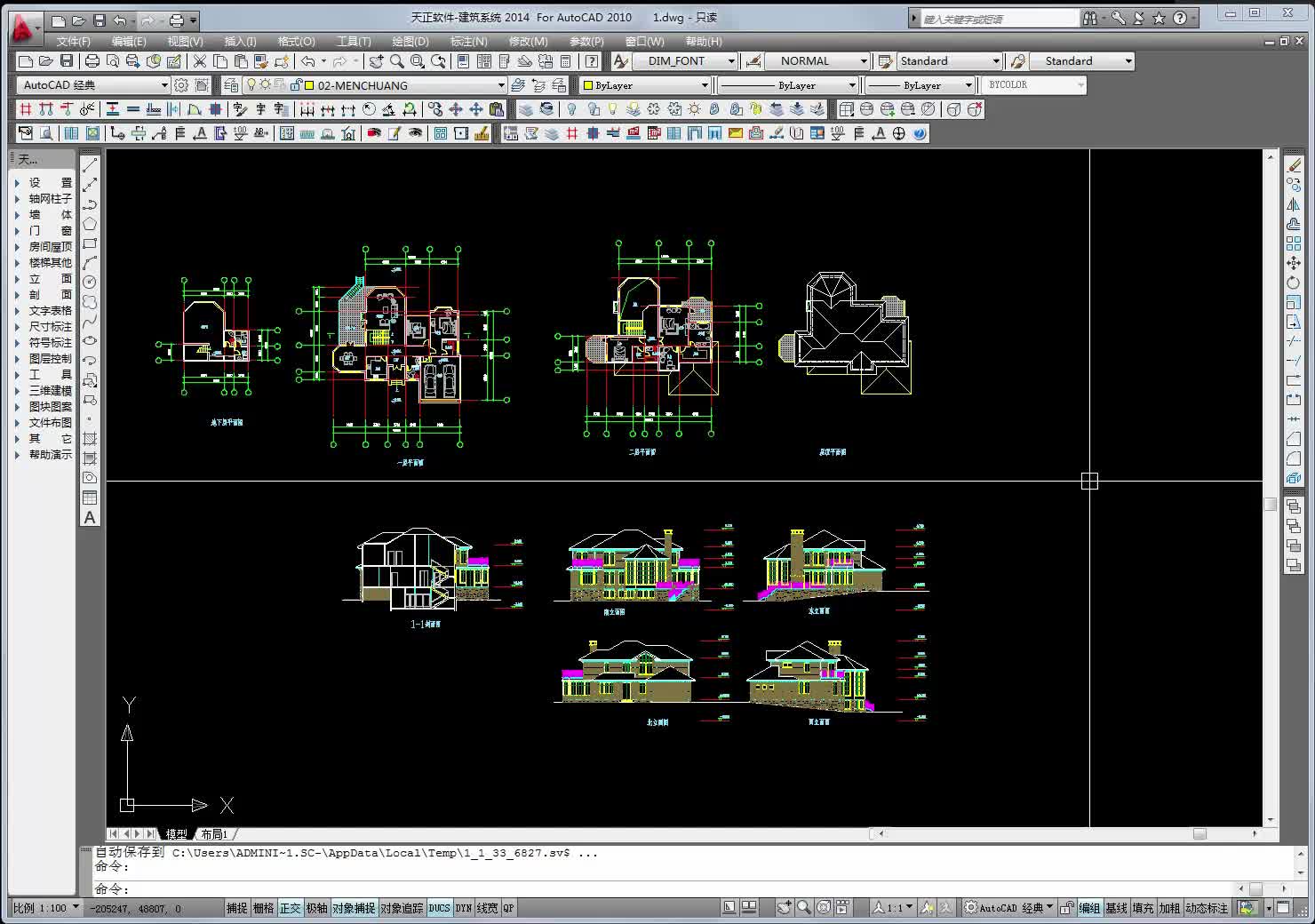Viewport: 1315px width, 924px height.
Task: Click the 编组 status bar button
Action: pos(1089,908)
